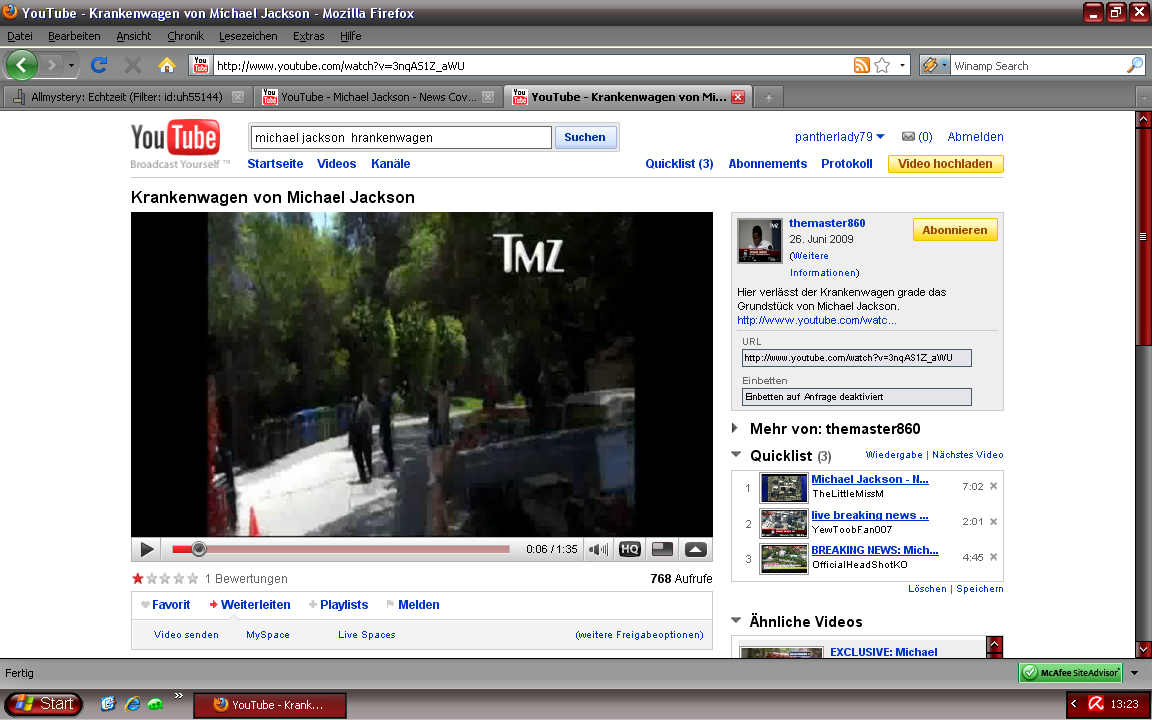The height and width of the screenshot is (720, 1152).
Task: Select the video URL text field
Action: (x=857, y=358)
